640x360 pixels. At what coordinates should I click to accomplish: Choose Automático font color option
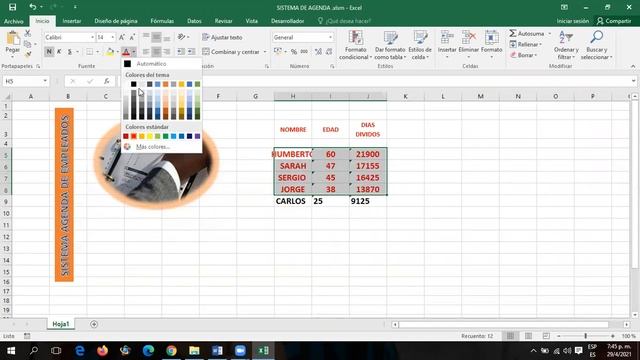click(x=161, y=64)
